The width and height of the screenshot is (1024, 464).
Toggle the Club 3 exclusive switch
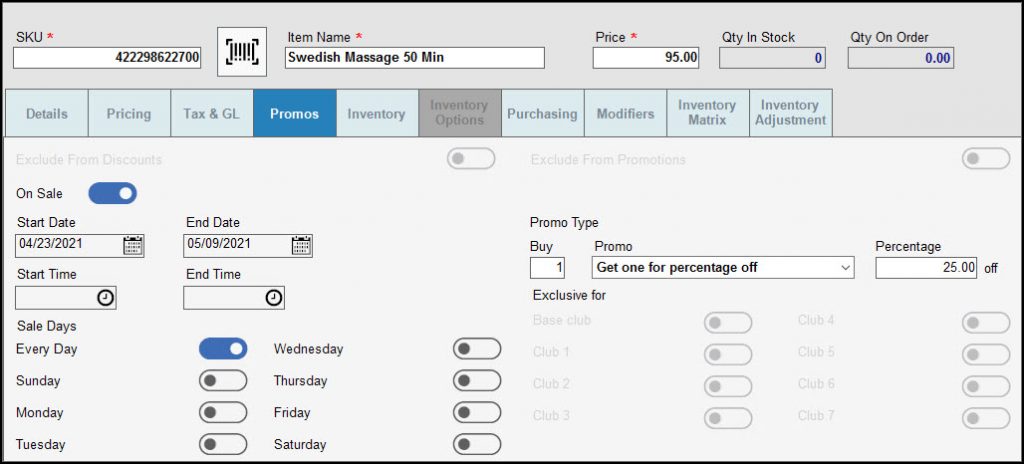(728, 418)
